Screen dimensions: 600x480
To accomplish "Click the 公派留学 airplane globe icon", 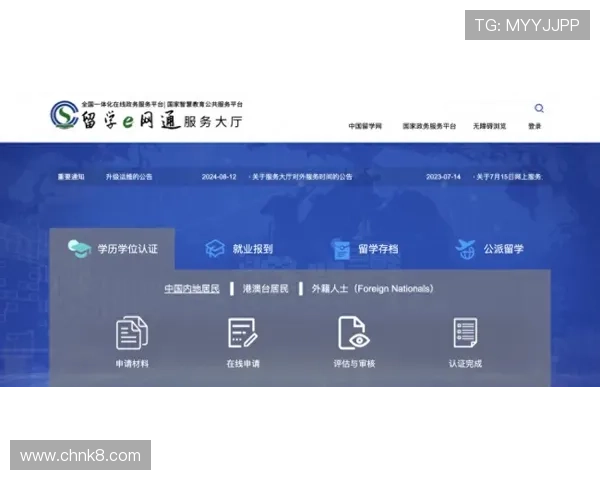I will [x=465, y=249].
